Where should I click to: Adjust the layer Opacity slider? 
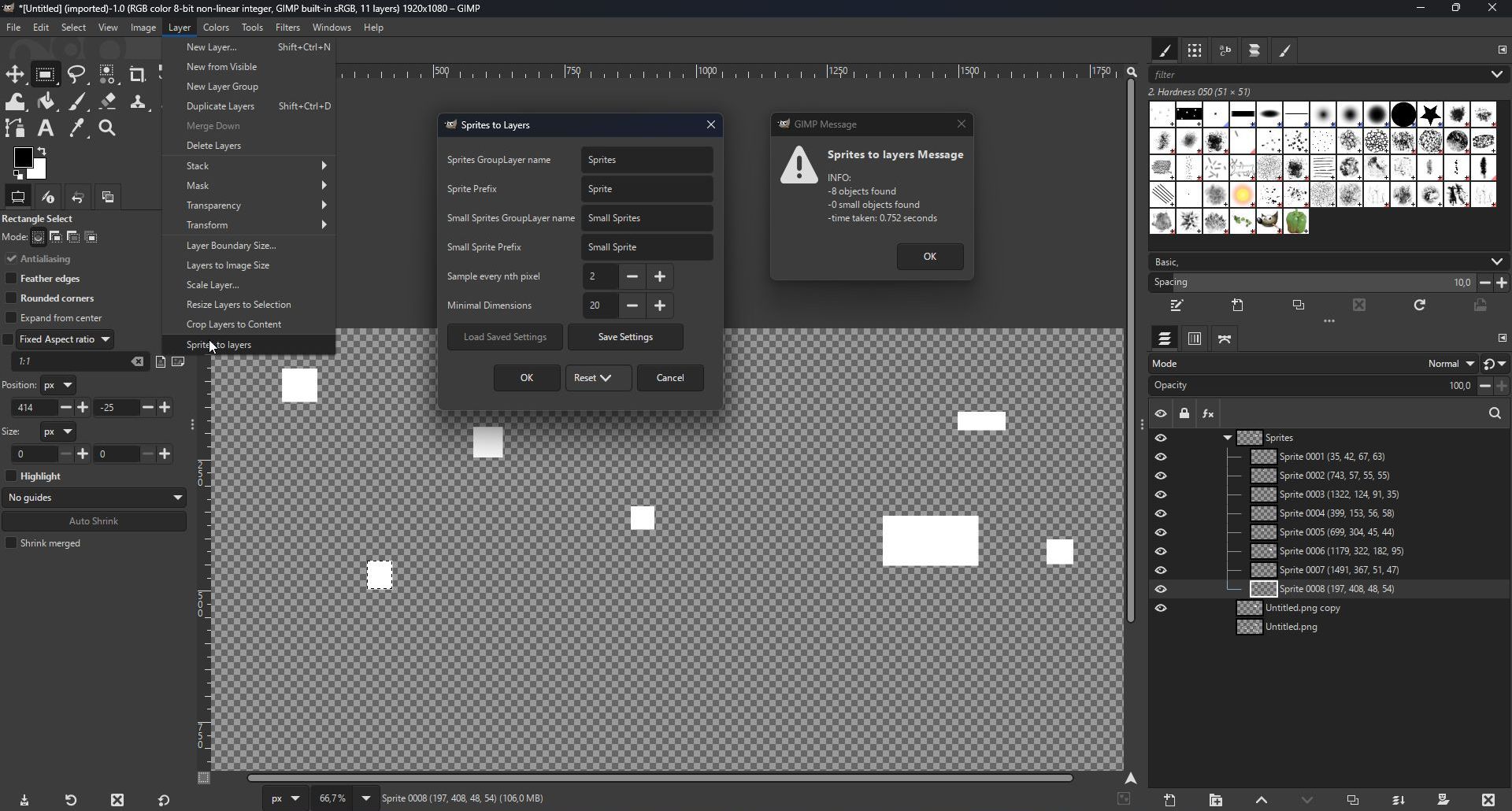tap(1312, 387)
